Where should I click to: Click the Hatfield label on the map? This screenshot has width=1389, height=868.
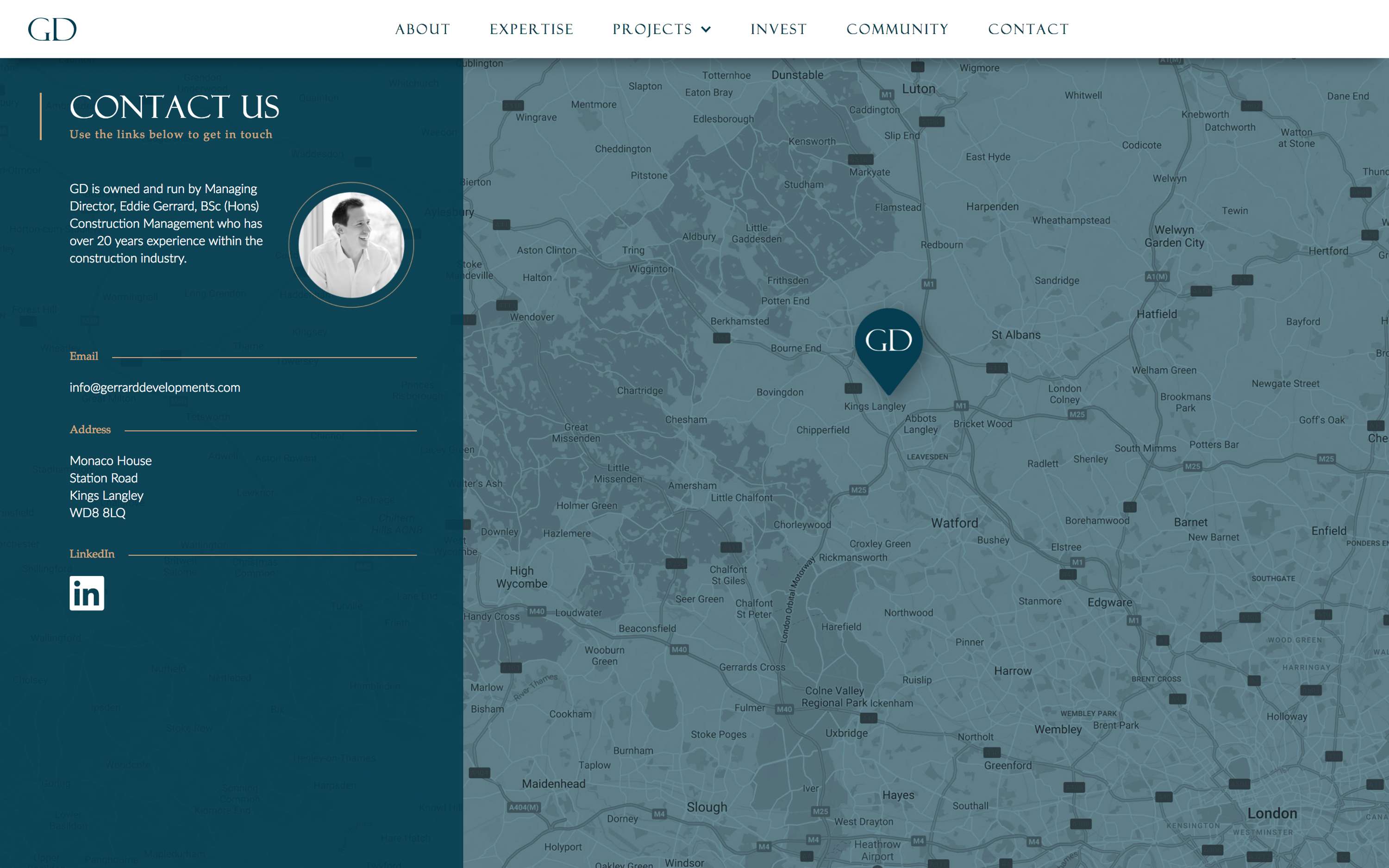(1157, 314)
